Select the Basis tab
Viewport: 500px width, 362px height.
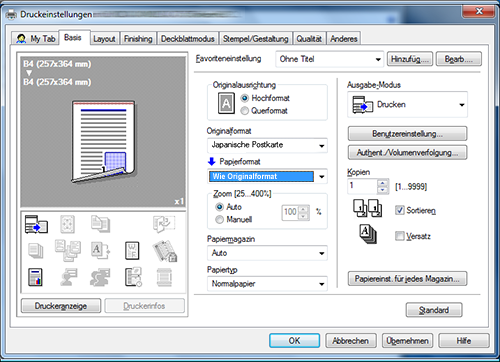[x=73, y=37]
